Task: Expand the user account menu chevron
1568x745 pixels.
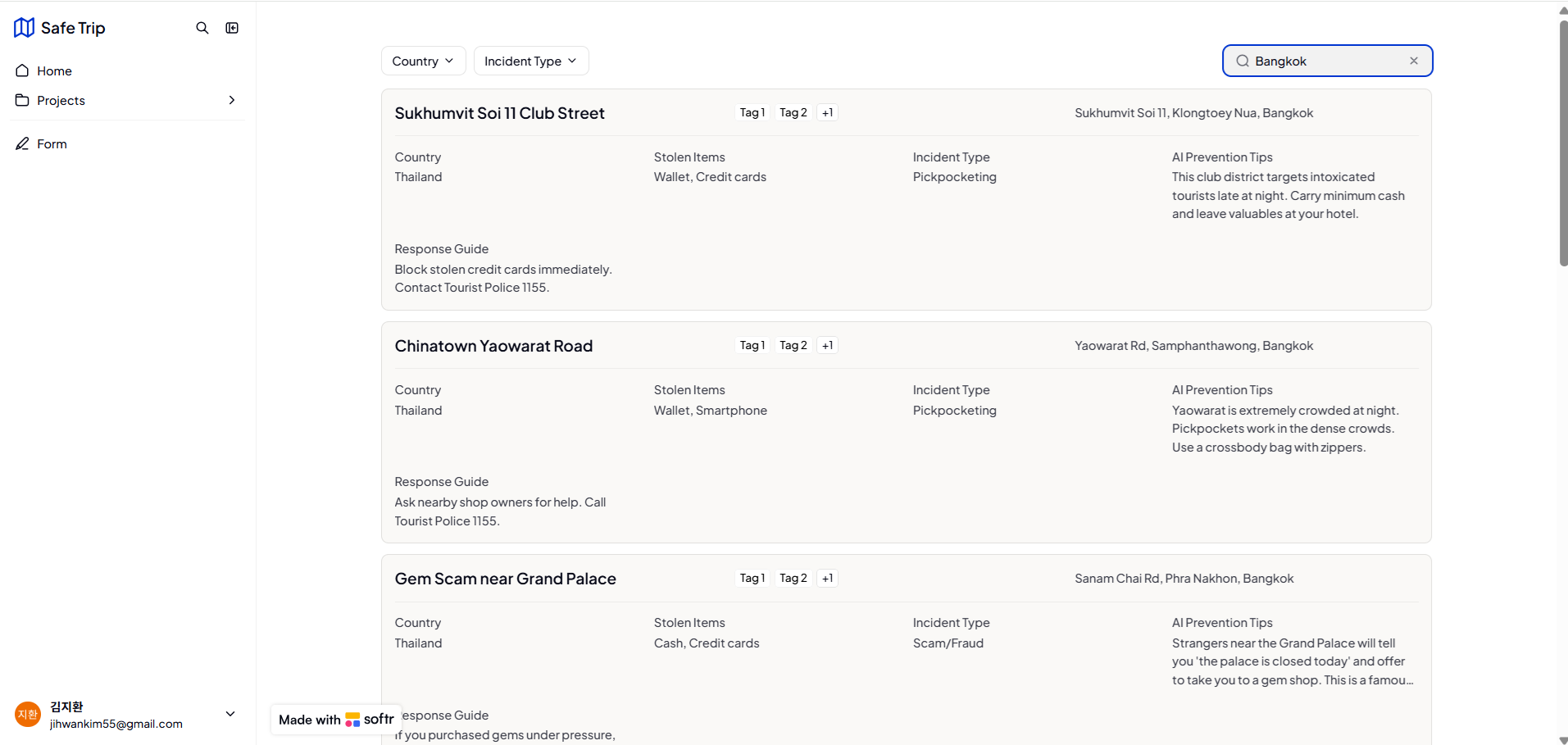Action: pyautogui.click(x=230, y=714)
